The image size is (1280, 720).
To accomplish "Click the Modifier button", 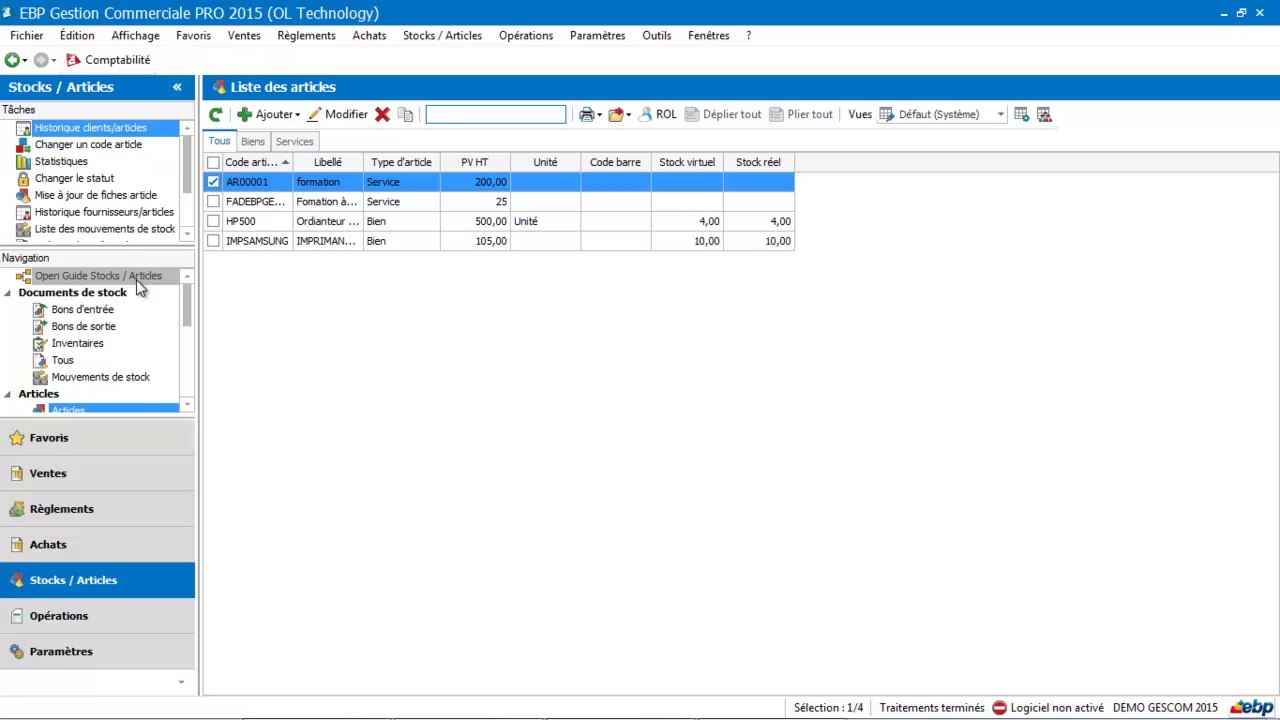I will click(x=338, y=115).
